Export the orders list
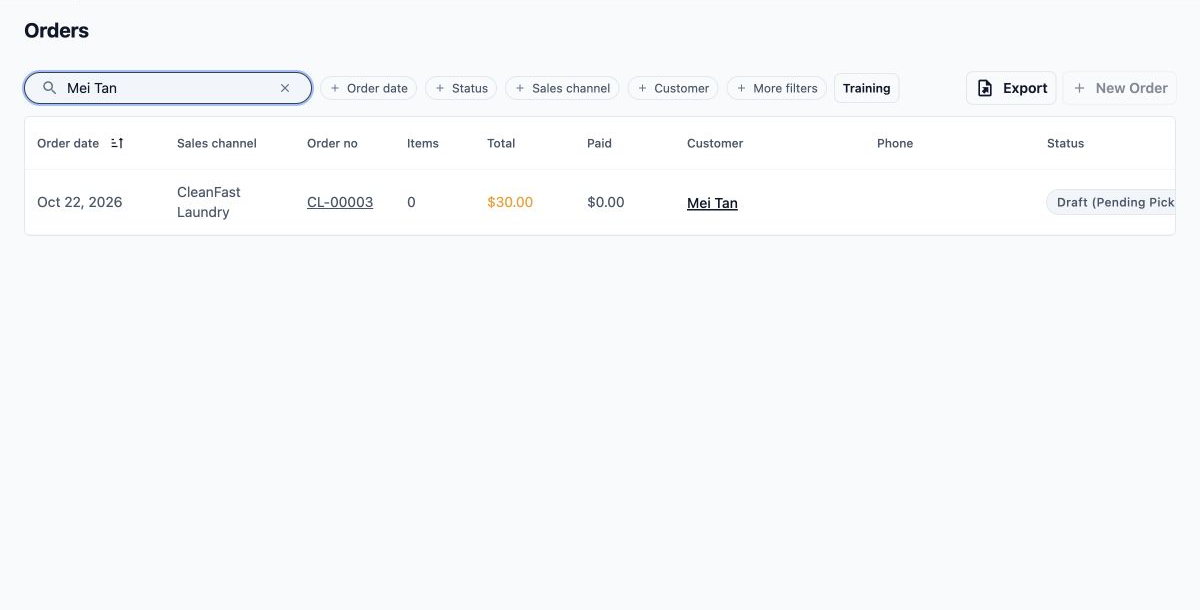Viewport: 1200px width, 610px height. coord(1011,88)
